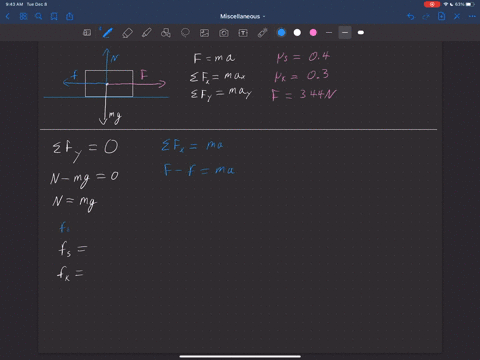Tap the battery status indicator
Viewport: 480px width, 360px height.
click(x=470, y=4)
